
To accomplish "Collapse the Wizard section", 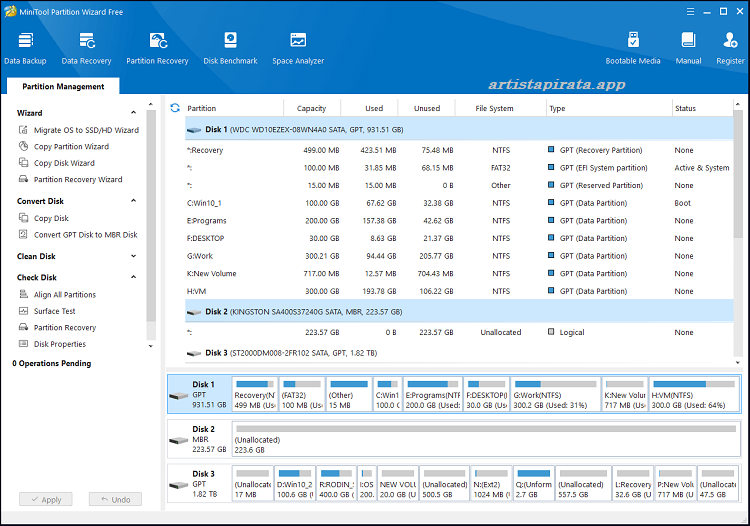I will point(133,113).
